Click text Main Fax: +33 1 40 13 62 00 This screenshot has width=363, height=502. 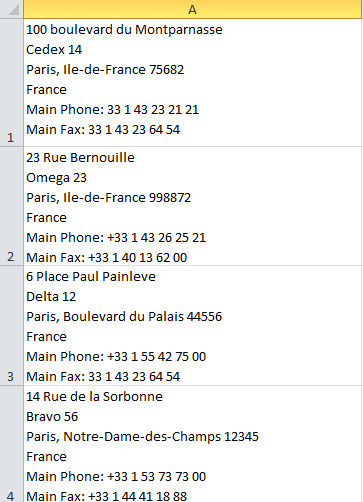click(x=107, y=258)
